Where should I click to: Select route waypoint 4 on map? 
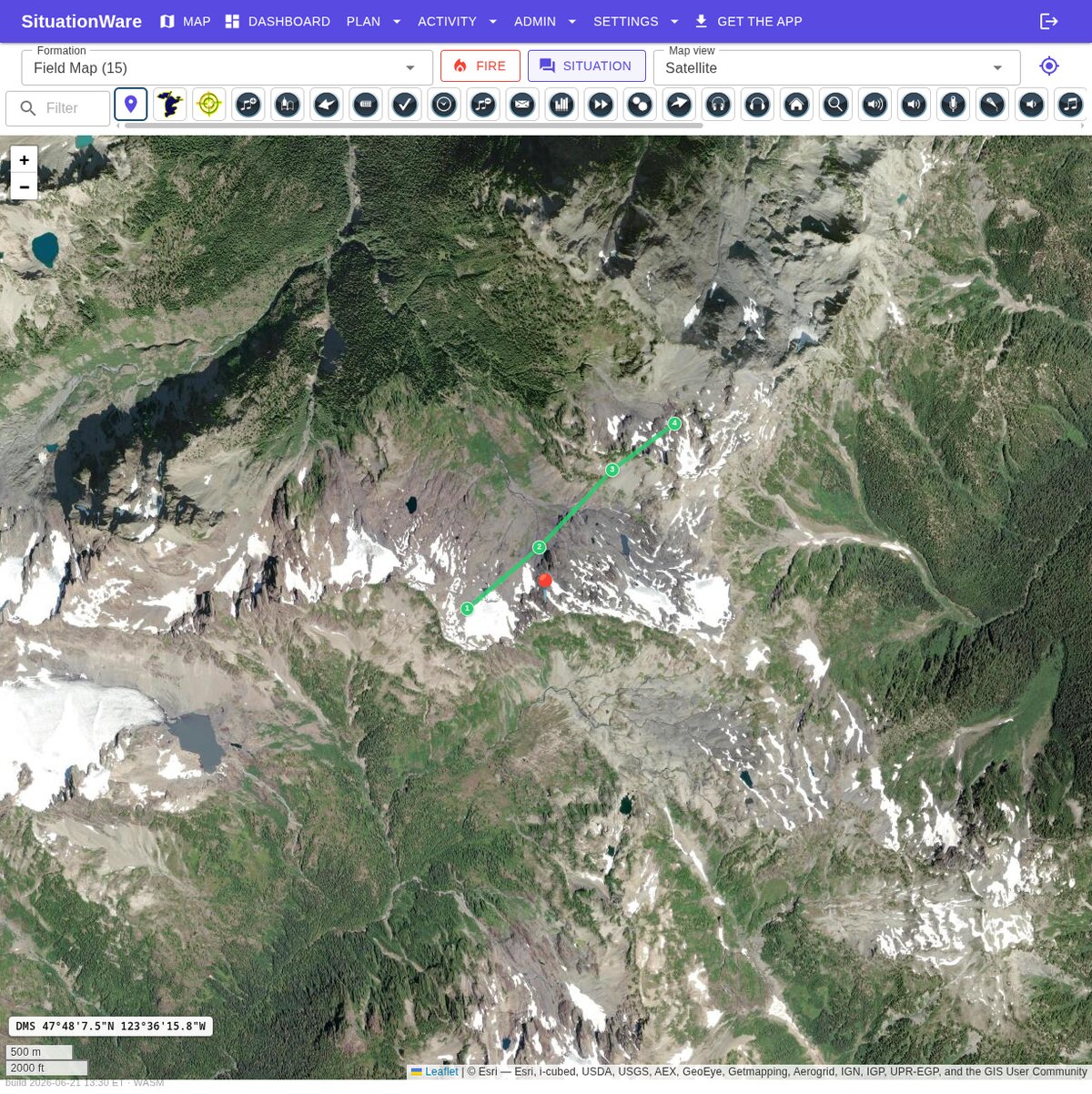click(x=674, y=423)
